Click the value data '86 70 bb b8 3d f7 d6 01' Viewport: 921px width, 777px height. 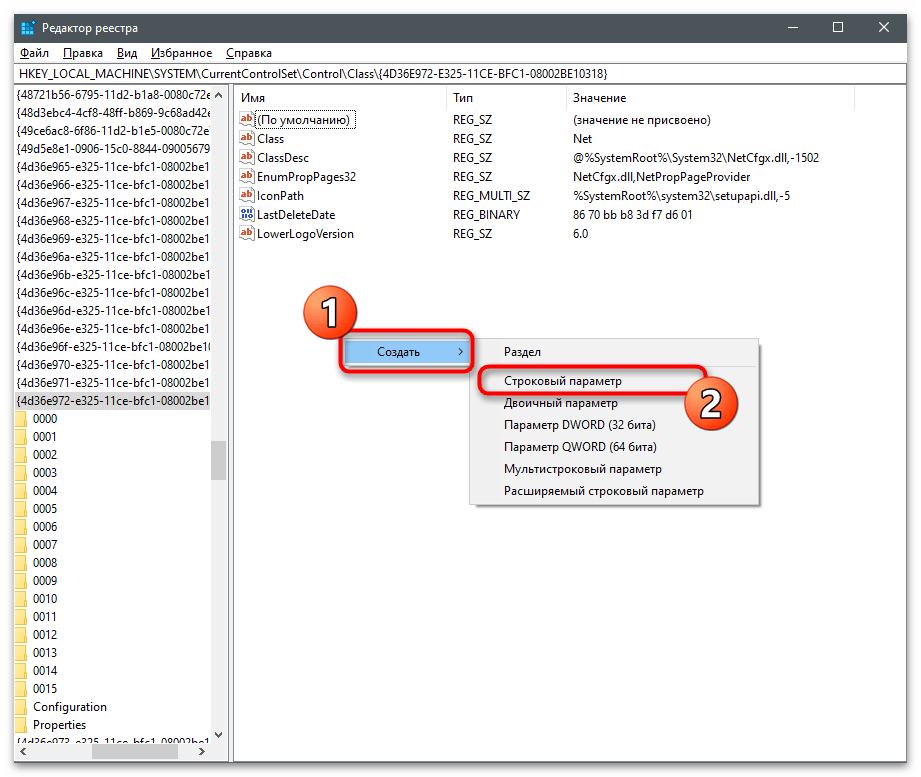[633, 215]
